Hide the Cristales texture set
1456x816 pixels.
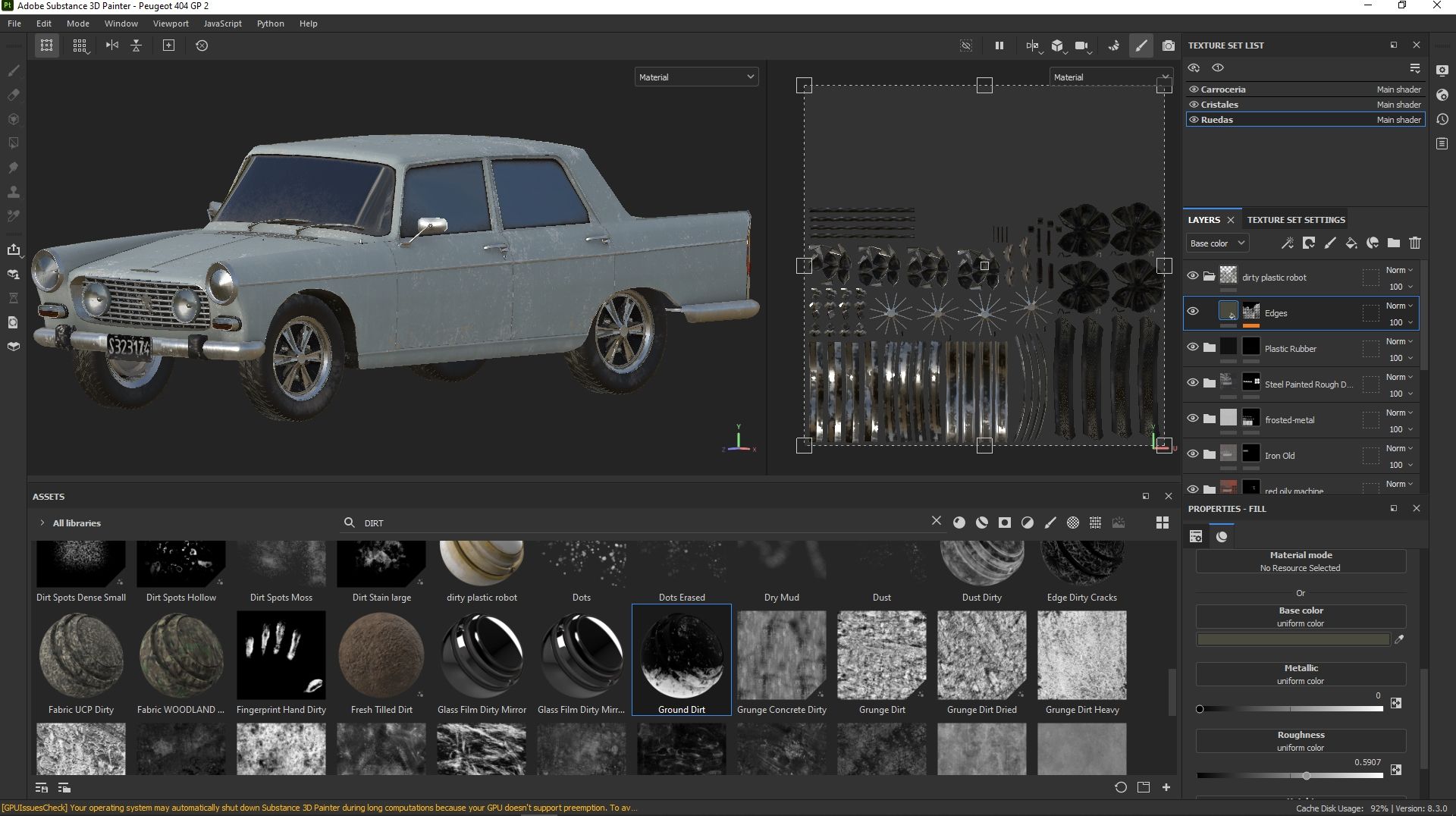pos(1194,105)
